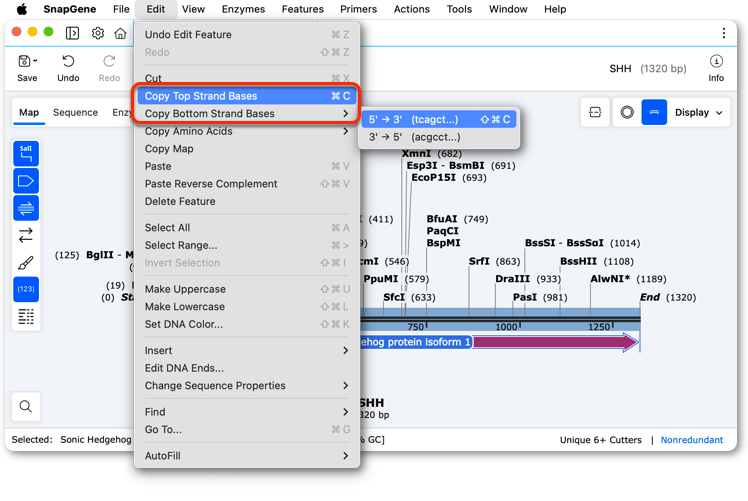Open the Primers menu

tap(358, 9)
